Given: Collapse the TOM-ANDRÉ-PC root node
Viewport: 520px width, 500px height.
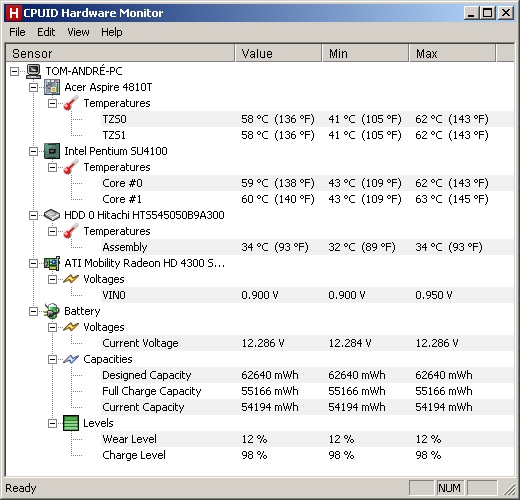Looking at the screenshot, I should tap(14, 71).
